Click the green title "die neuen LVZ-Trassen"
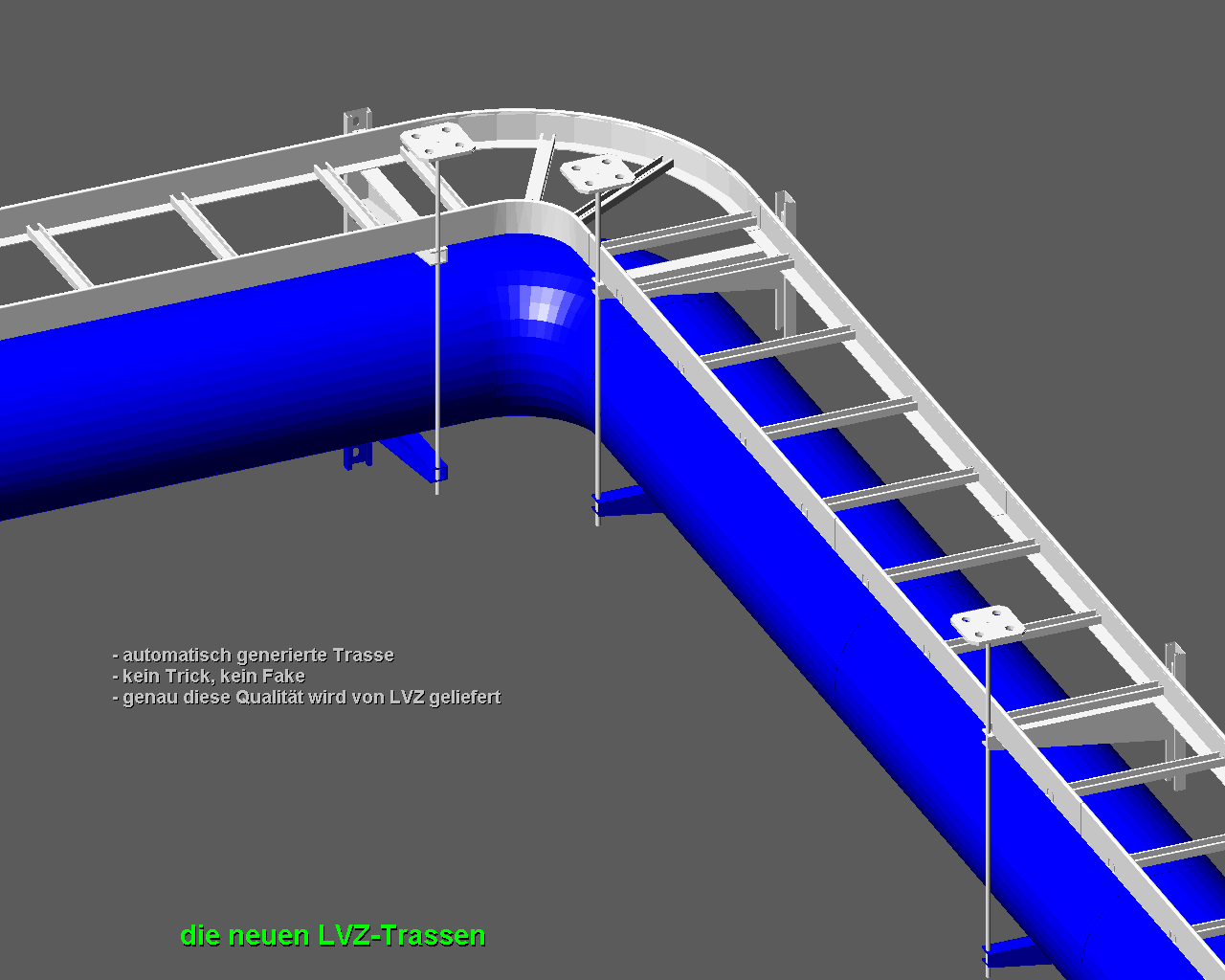1225x980 pixels. 333,935
